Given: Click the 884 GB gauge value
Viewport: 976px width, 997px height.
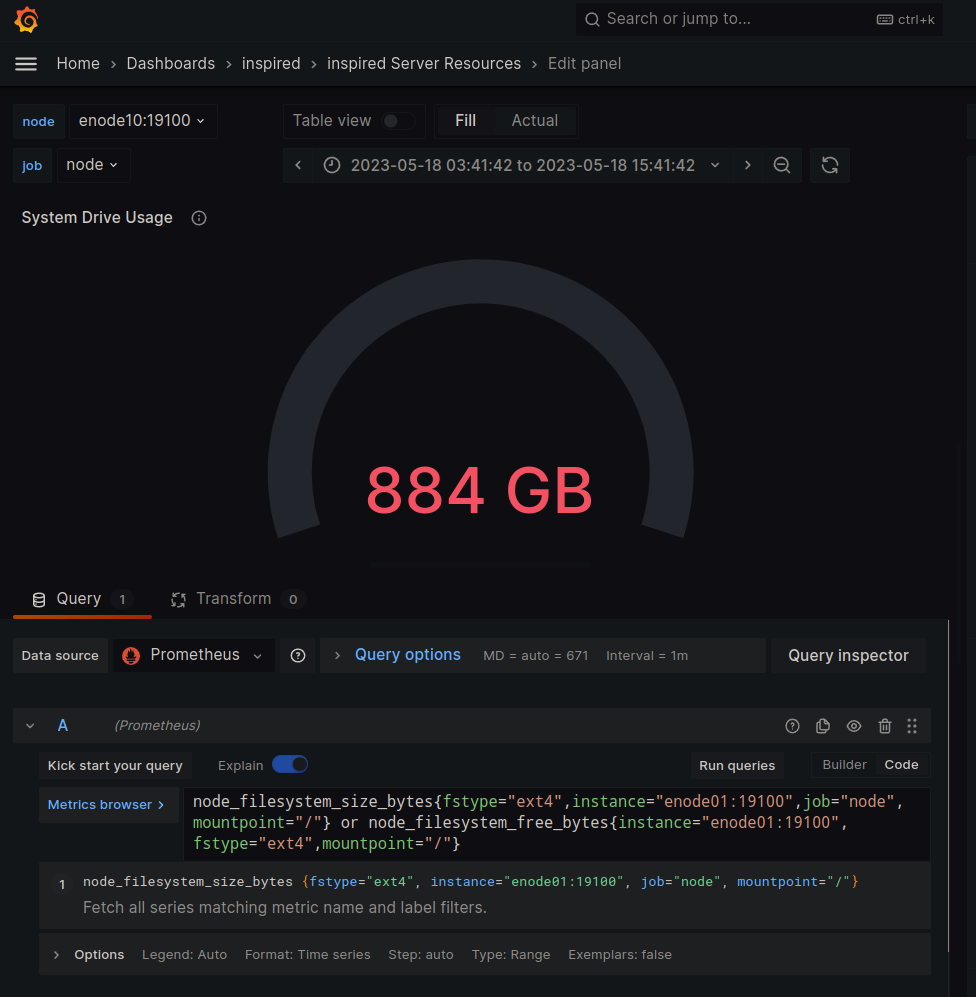Looking at the screenshot, I should pyautogui.click(x=480, y=490).
